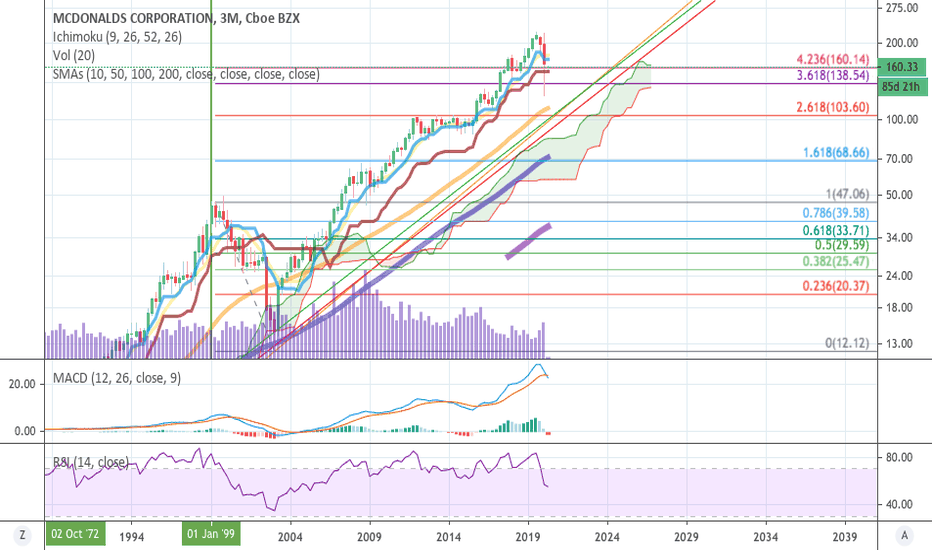The height and width of the screenshot is (550, 932).
Task: Click the 01 Jan '99 date marker
Action: [211, 533]
